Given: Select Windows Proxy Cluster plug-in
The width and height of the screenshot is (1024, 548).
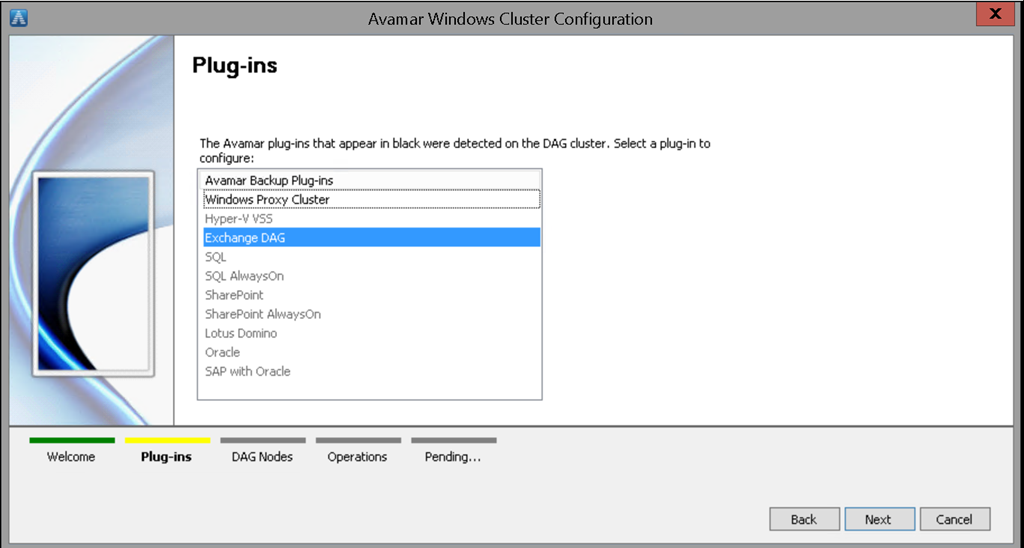Looking at the screenshot, I should (x=372, y=199).
